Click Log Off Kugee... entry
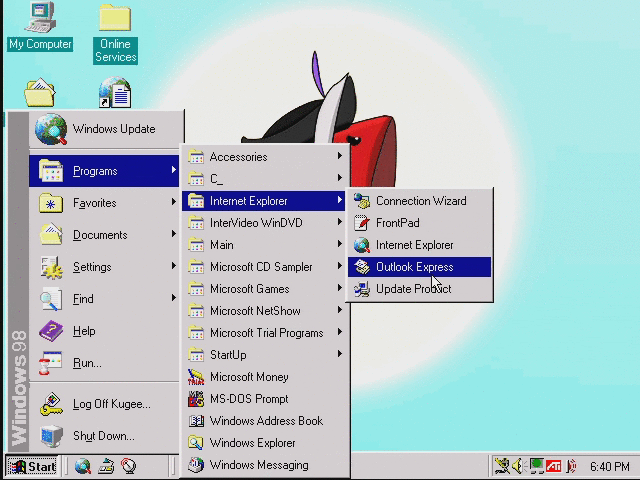 pyautogui.click(x=104, y=404)
